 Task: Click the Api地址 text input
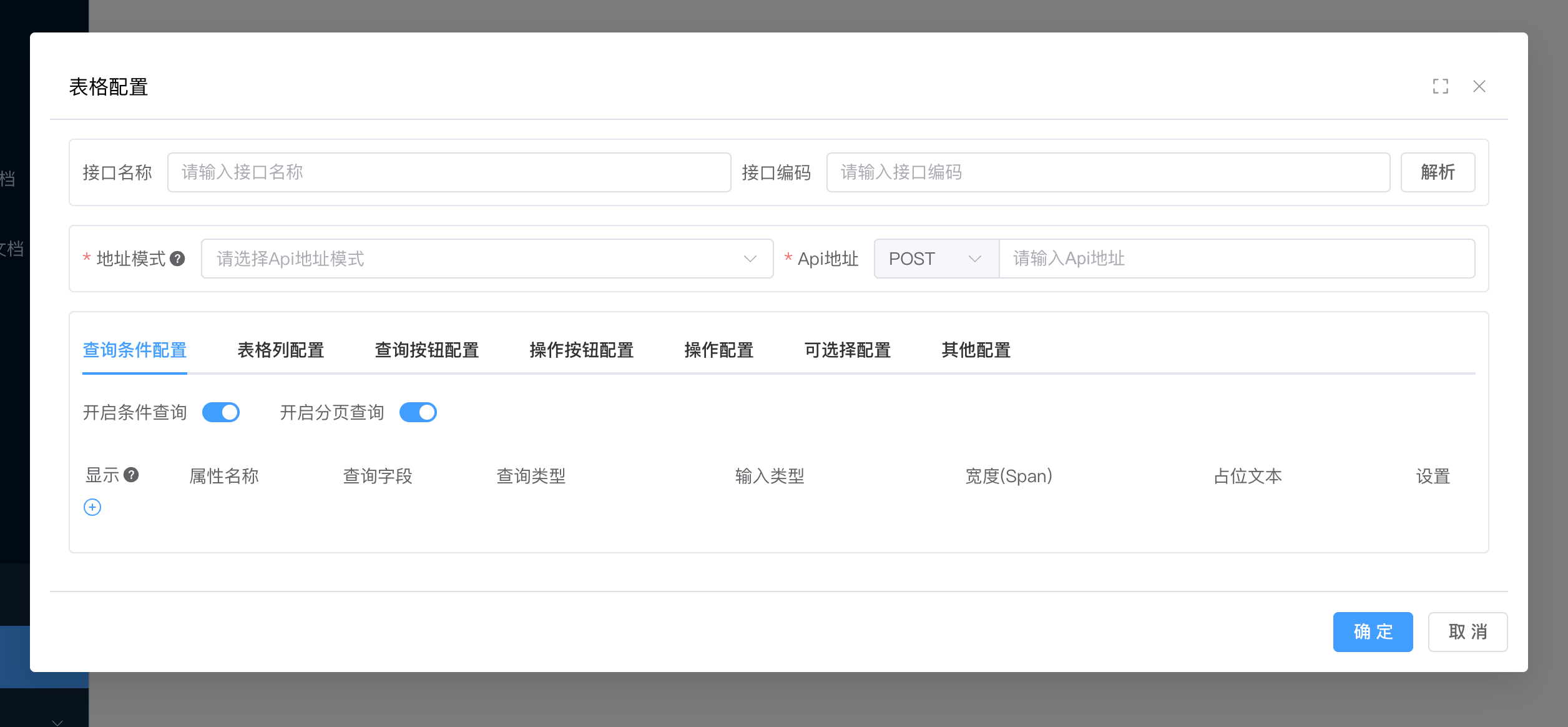coord(1236,259)
